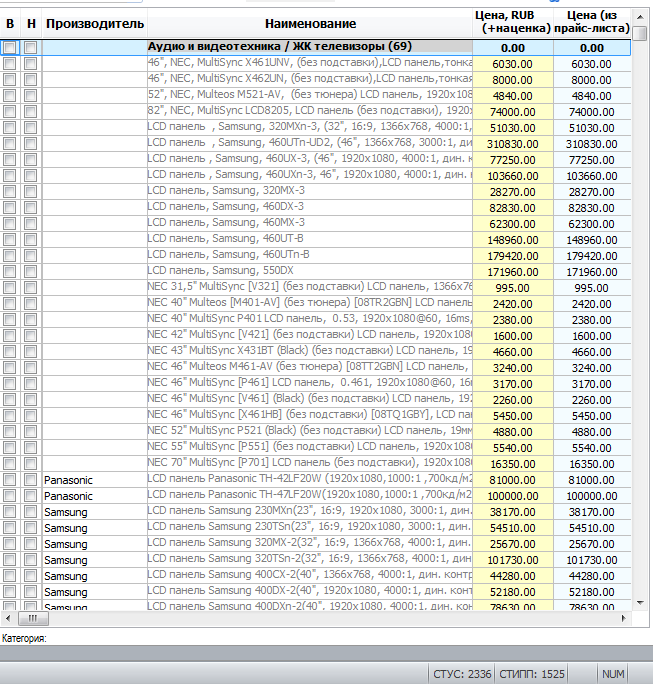Select row NEC 46" Multeos M461-AV
653x684 pixels.
[x=315, y=368]
